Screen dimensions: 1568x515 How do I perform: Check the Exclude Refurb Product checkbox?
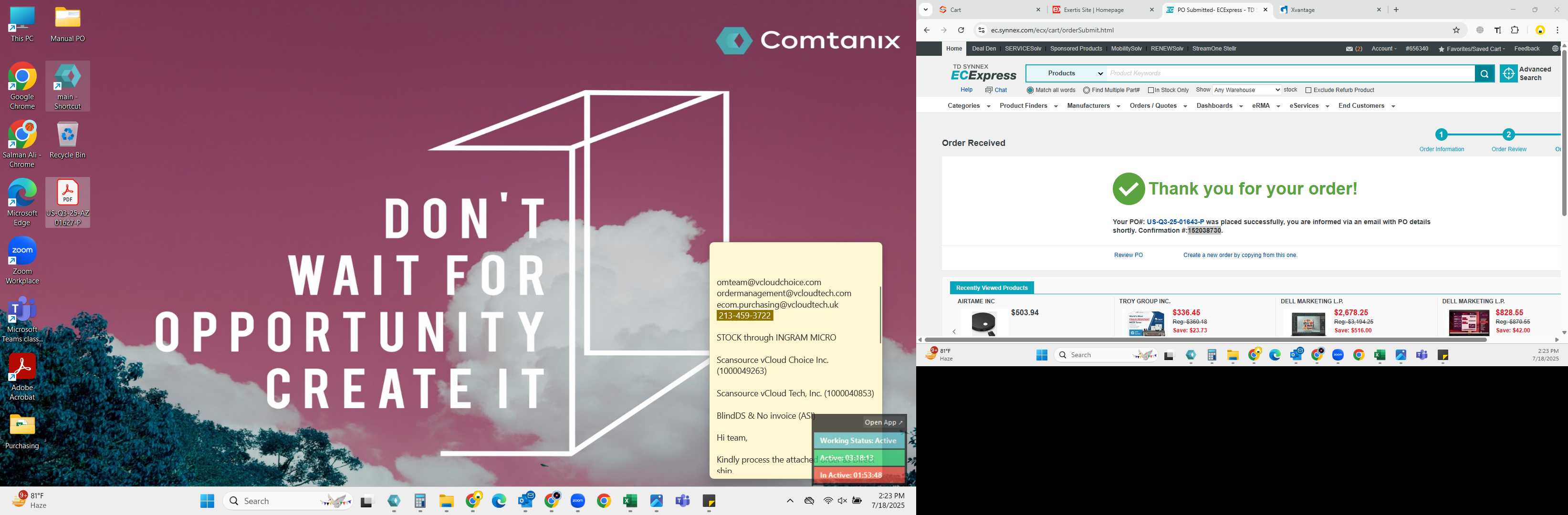pyautogui.click(x=1308, y=90)
